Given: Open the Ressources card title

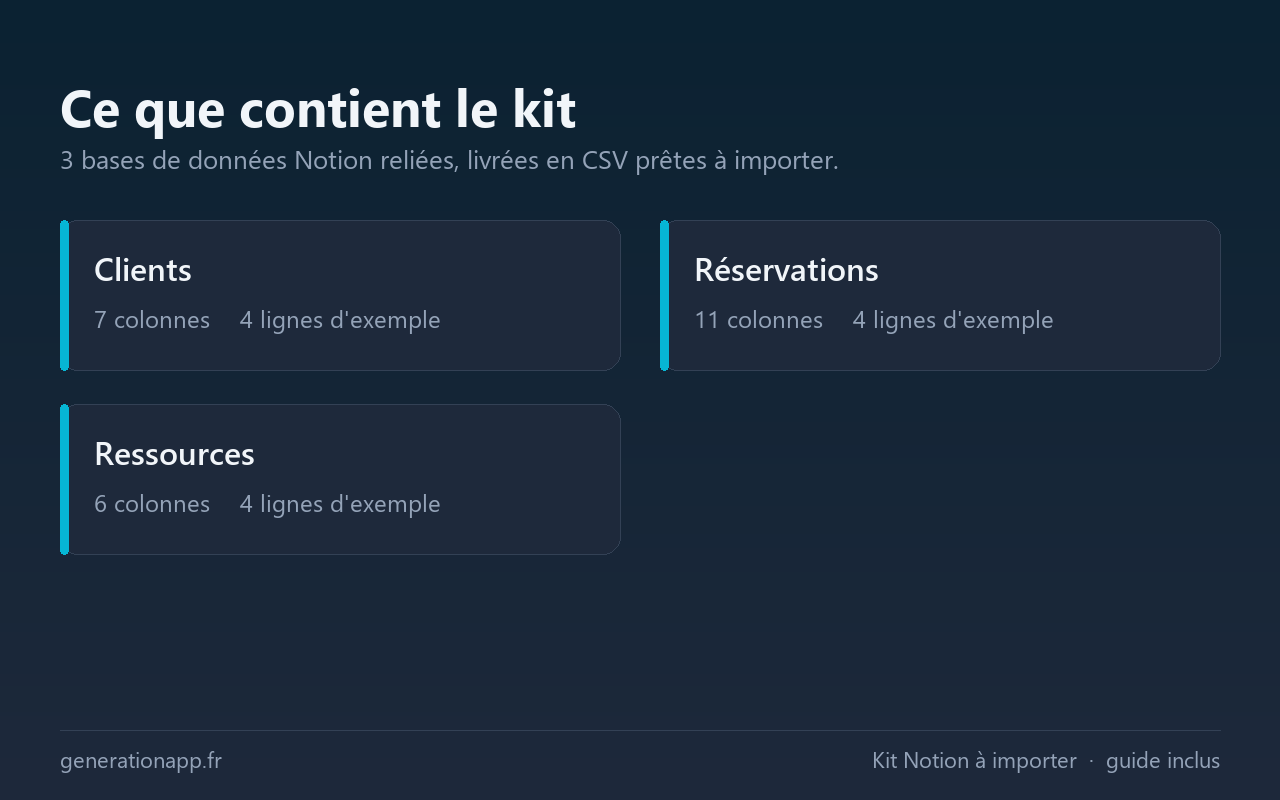Looking at the screenshot, I should 174,454.
